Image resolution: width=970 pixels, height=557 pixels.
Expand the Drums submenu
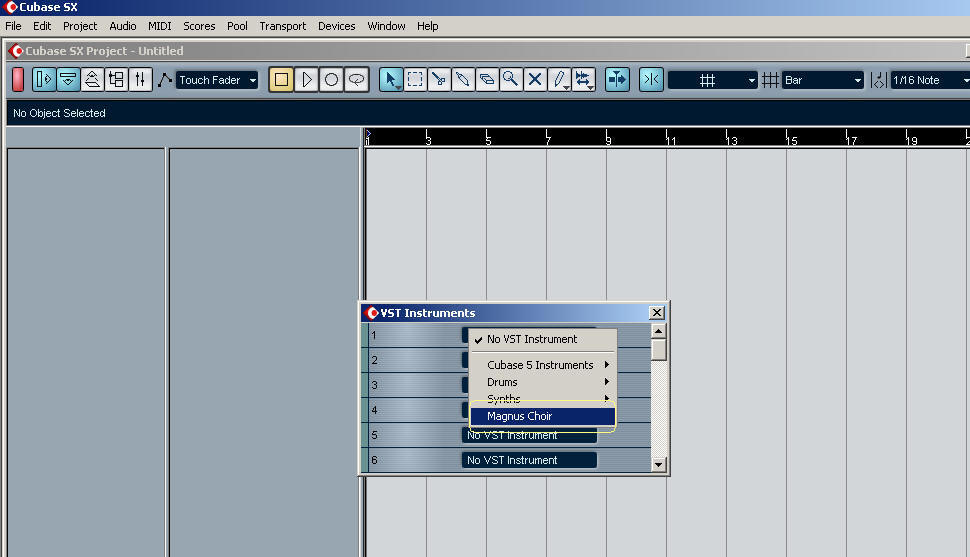[543, 382]
